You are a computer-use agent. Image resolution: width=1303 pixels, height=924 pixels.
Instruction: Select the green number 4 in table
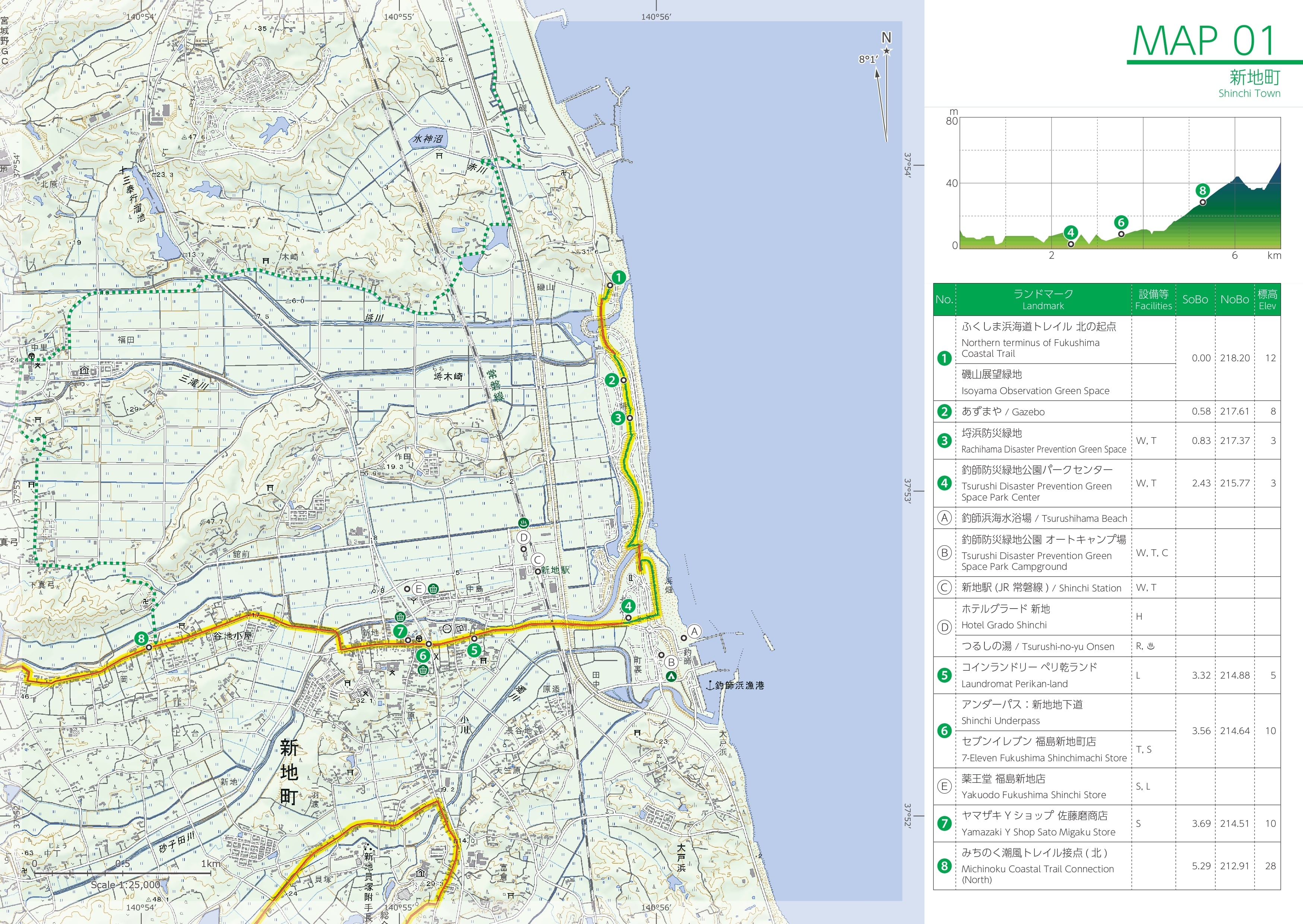pos(945,483)
